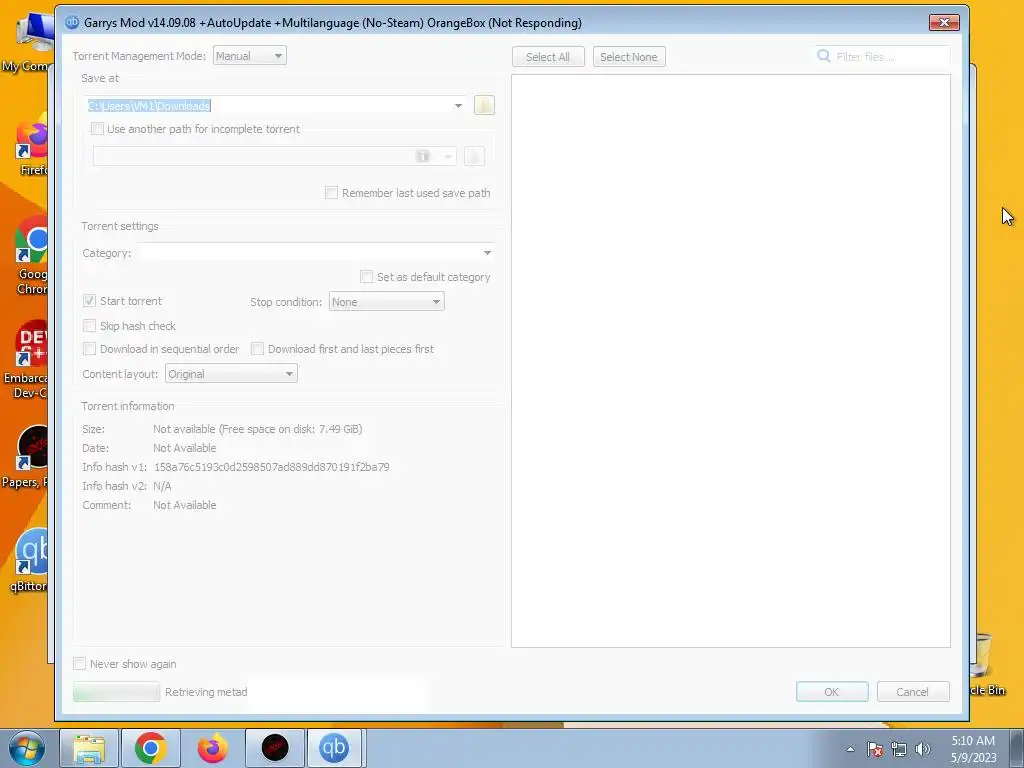Uncheck the Start torrent checkbox
The width and height of the screenshot is (1024, 768).
[x=89, y=301]
